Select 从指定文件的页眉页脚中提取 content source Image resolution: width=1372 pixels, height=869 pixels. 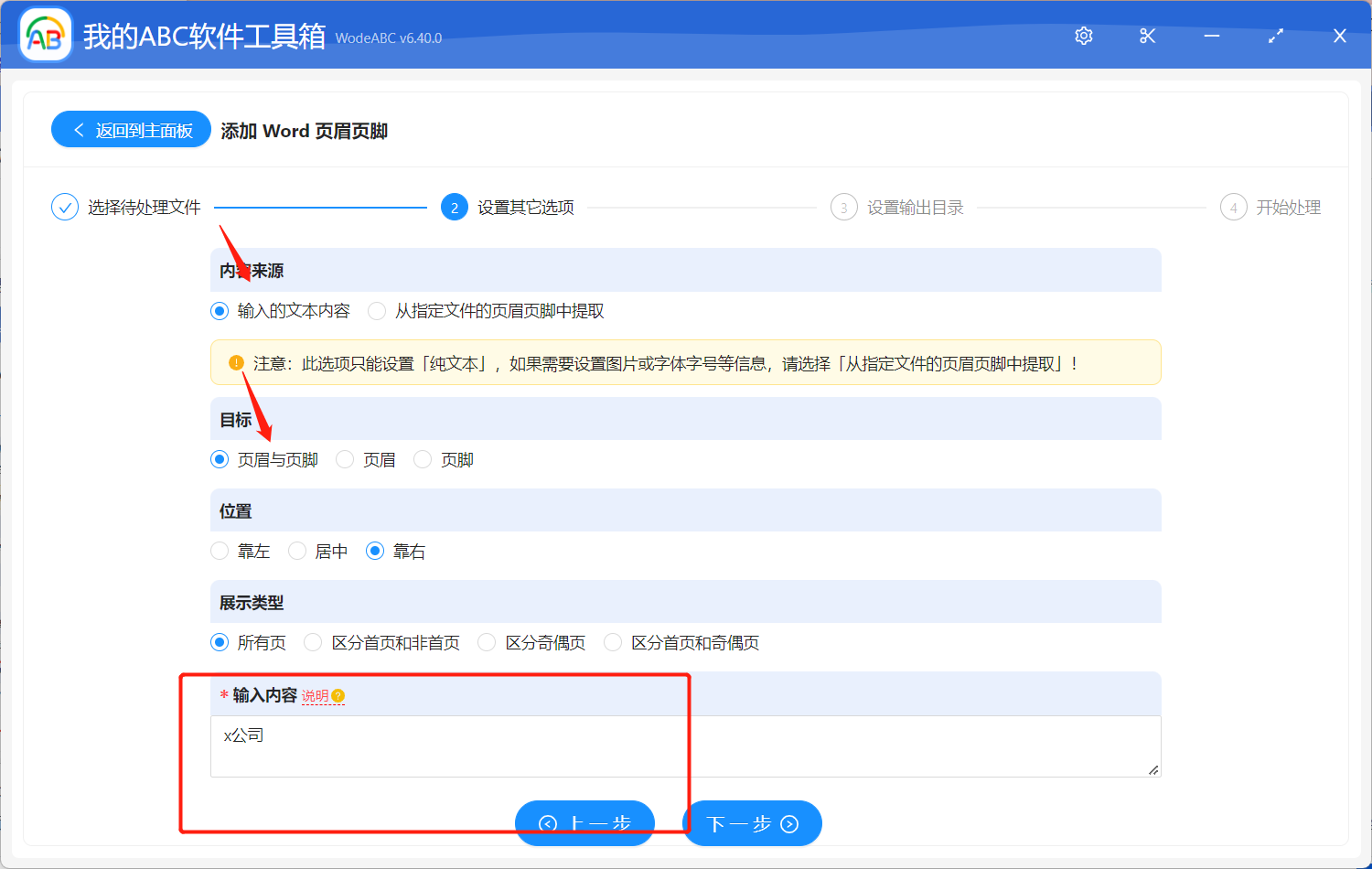377,310
